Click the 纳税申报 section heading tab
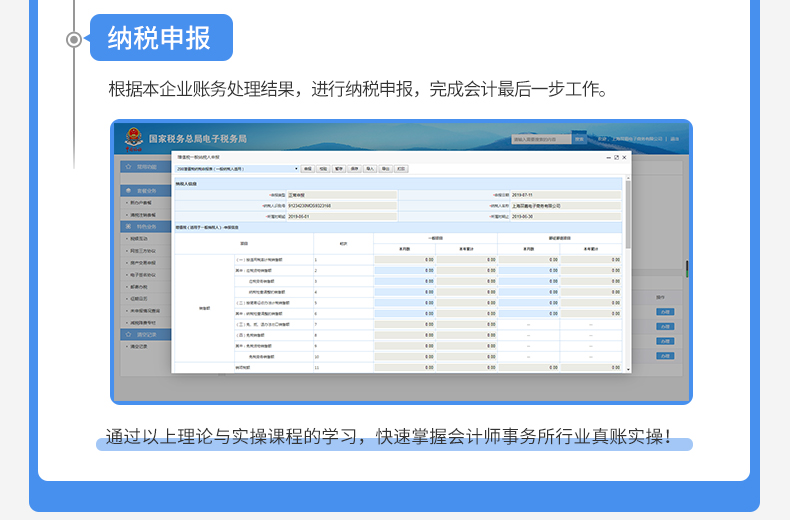The height and width of the screenshot is (520, 790). [x=161, y=38]
